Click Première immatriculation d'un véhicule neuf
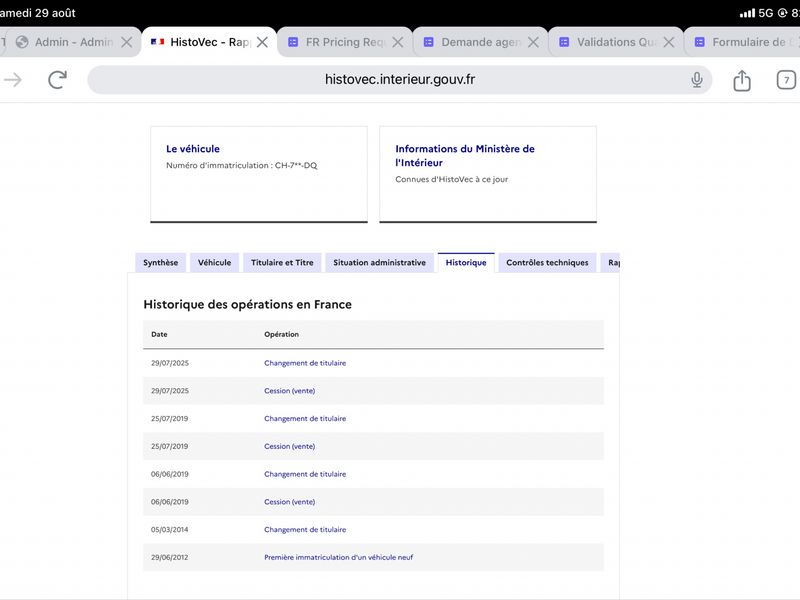The width and height of the screenshot is (800, 600). [x=339, y=558]
